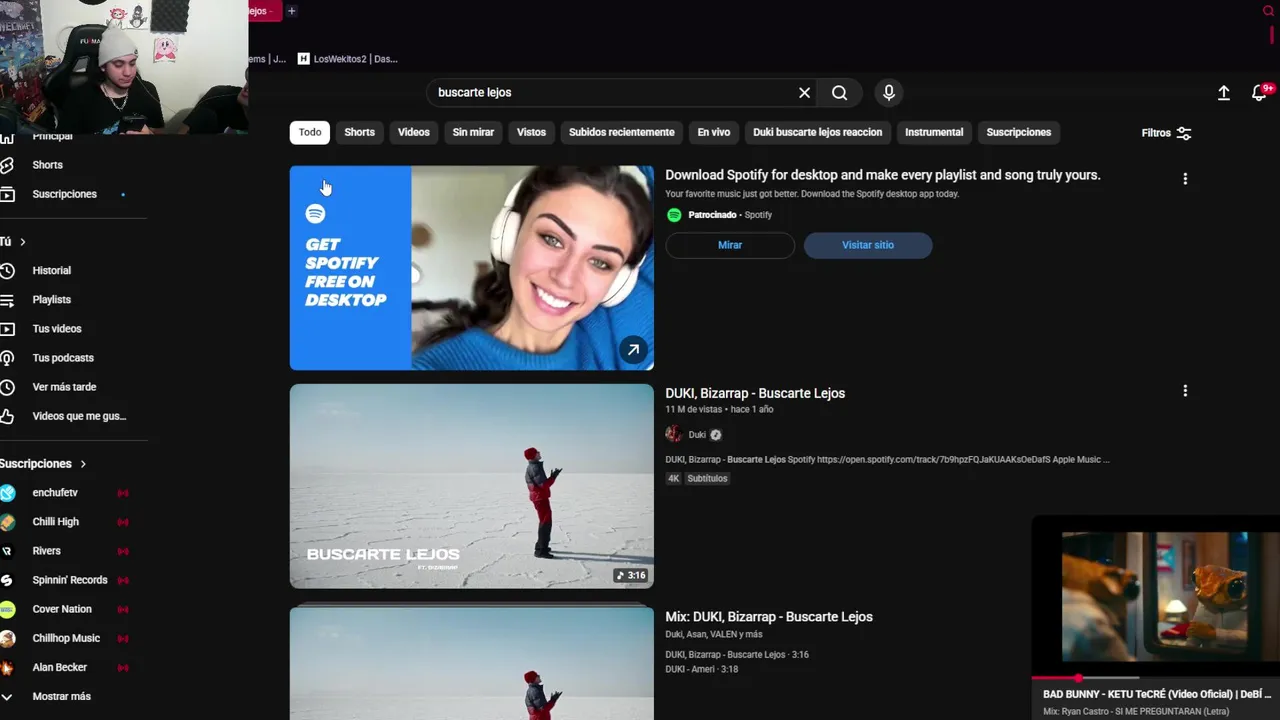Open the DUKI, Bizarrap - Buscarte Lejos title

[x=755, y=393]
